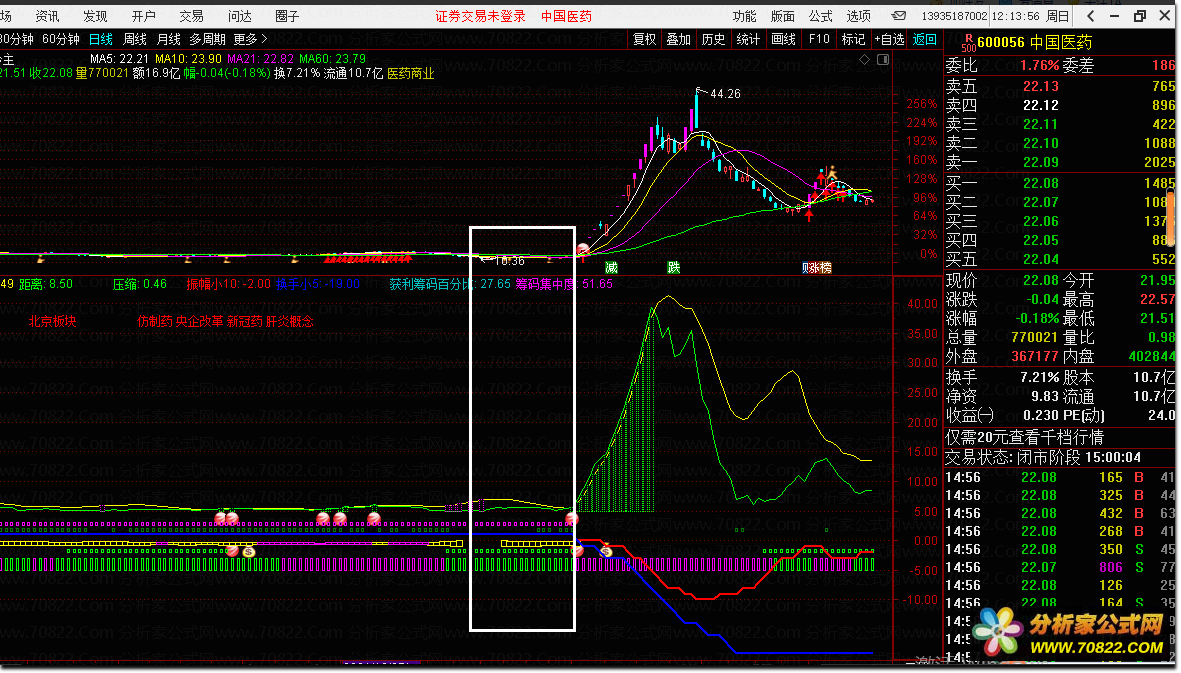
Task: Click the 外盘 367177 value
Action: [1035, 356]
